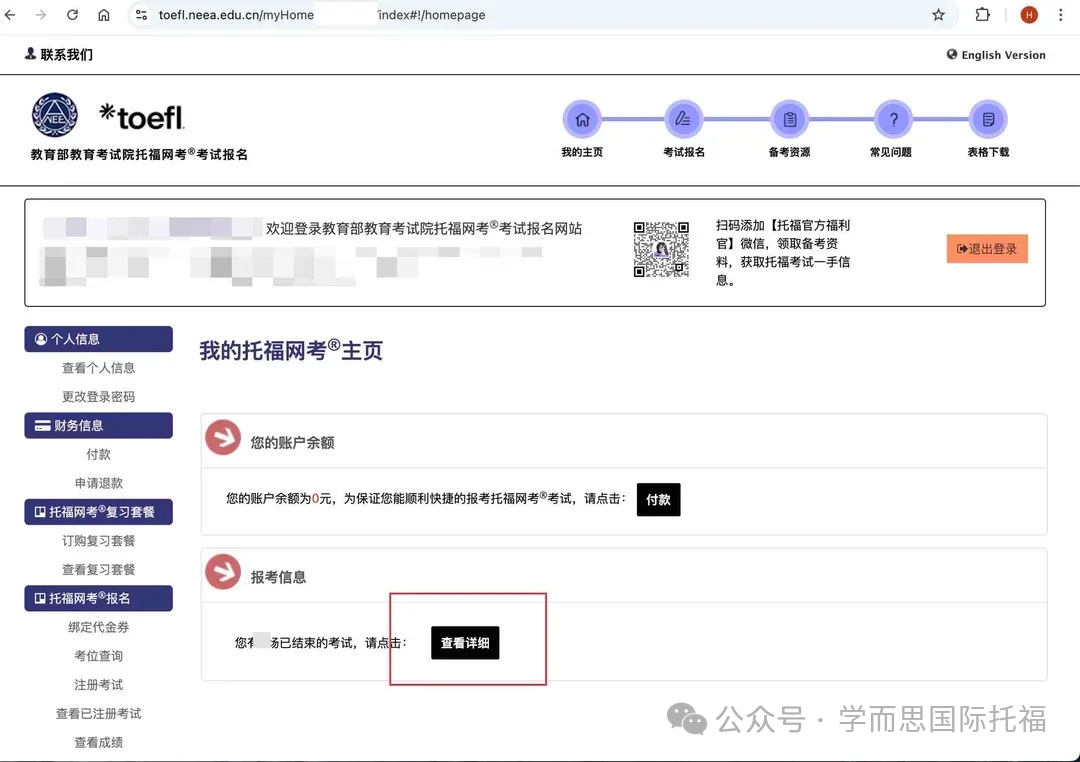The width and height of the screenshot is (1080, 762).
Task: Click the browser home button
Action: (x=104, y=15)
